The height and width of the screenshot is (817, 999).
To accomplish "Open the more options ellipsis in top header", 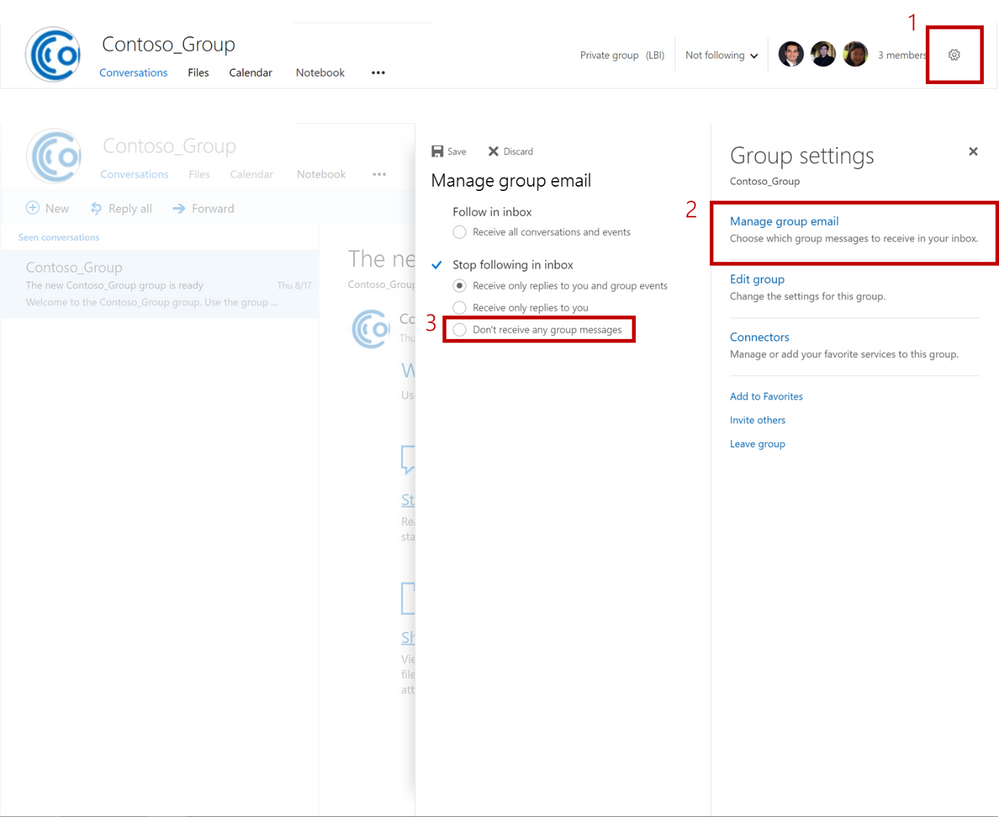I will [378, 73].
